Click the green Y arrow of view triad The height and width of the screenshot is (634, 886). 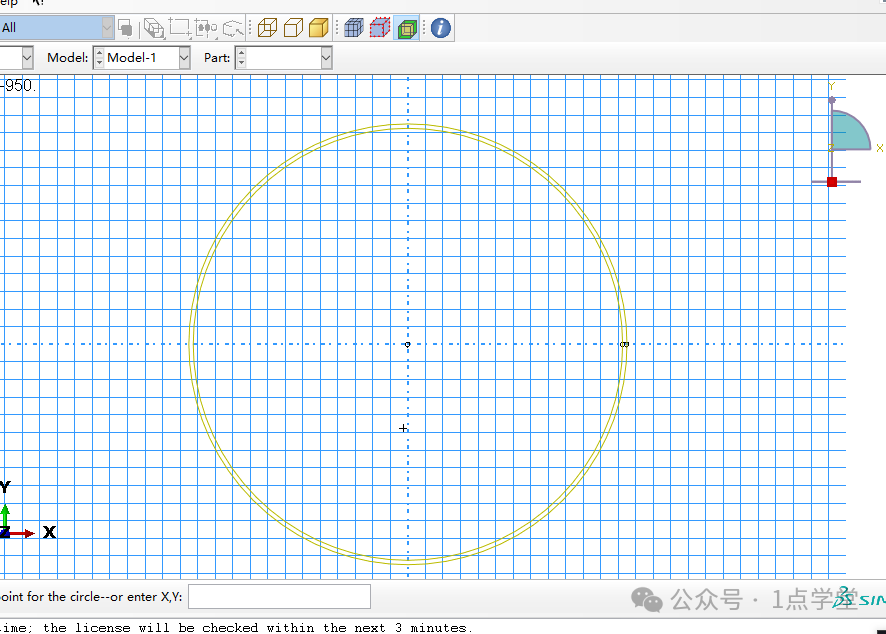pyautogui.click(x=5, y=516)
